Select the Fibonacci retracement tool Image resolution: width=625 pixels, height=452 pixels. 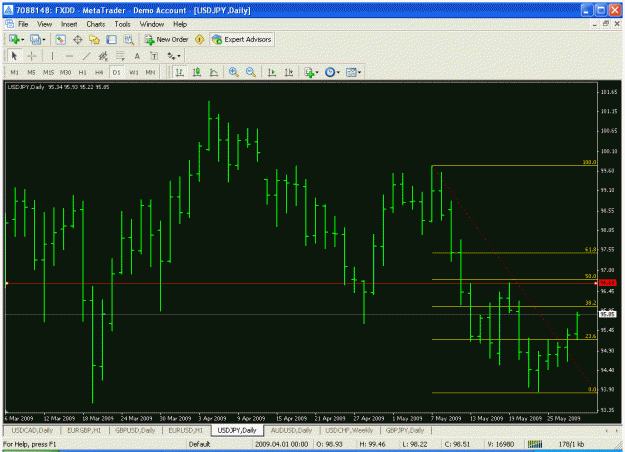[x=120, y=56]
